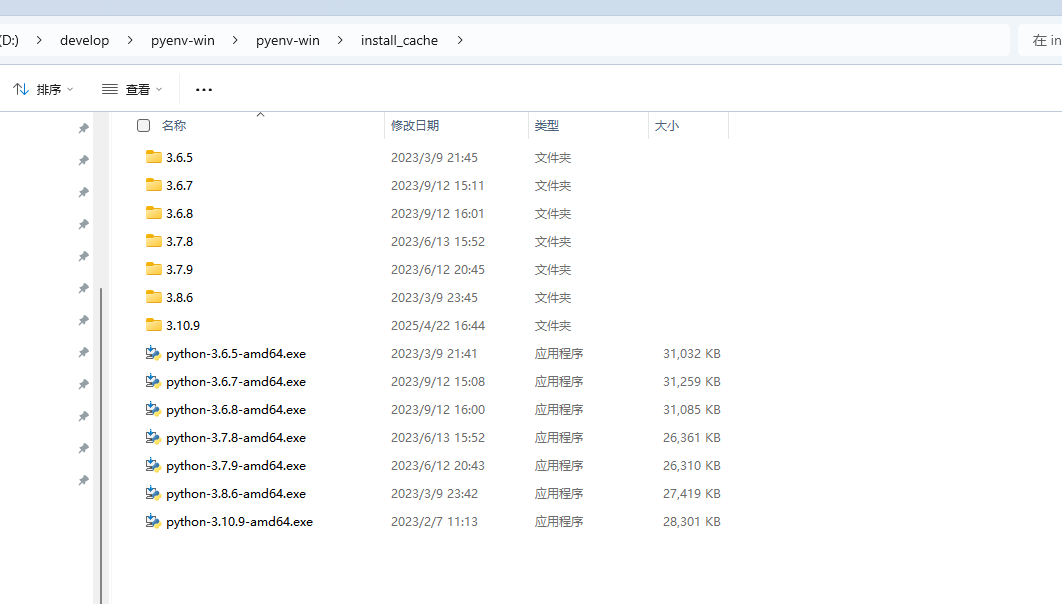Select python-3.7.9-amd64.exe installer icon
This screenshot has height=604, width=1062.
(x=153, y=465)
